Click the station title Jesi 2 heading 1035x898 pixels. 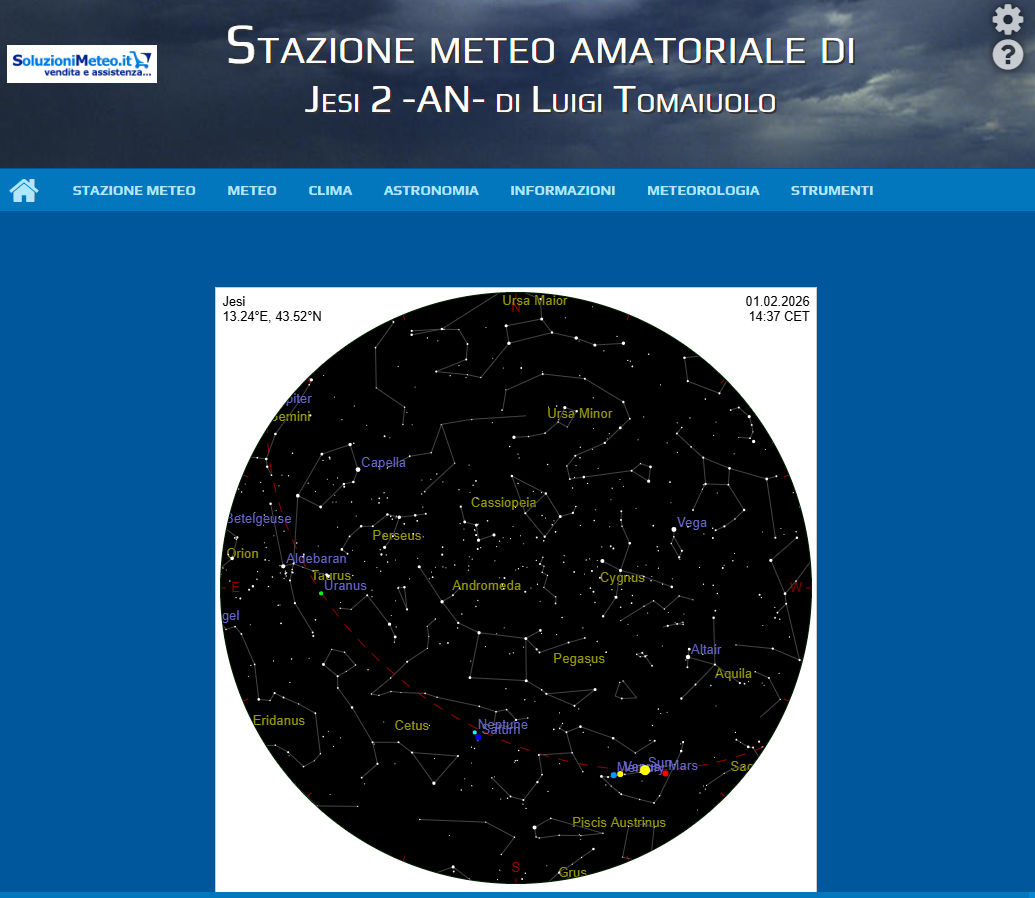click(540, 99)
